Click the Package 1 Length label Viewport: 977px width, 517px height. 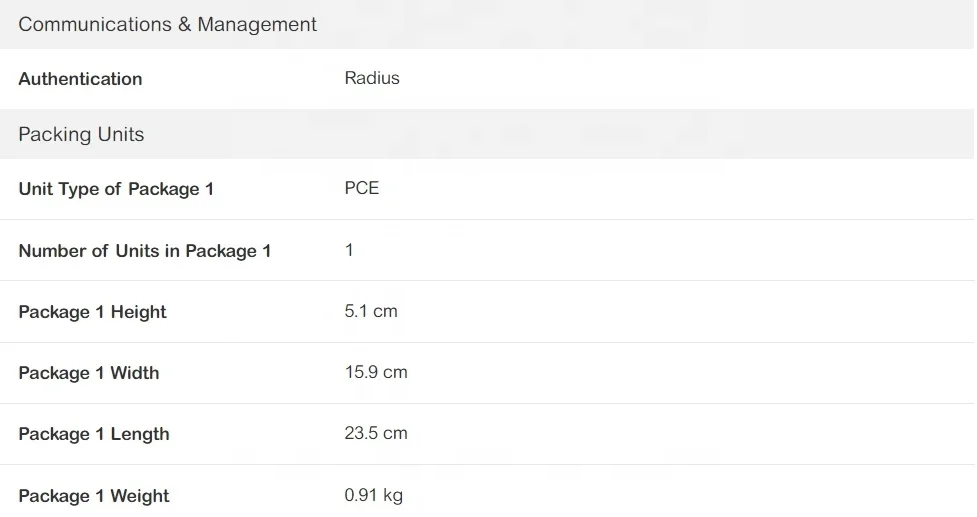coord(94,434)
